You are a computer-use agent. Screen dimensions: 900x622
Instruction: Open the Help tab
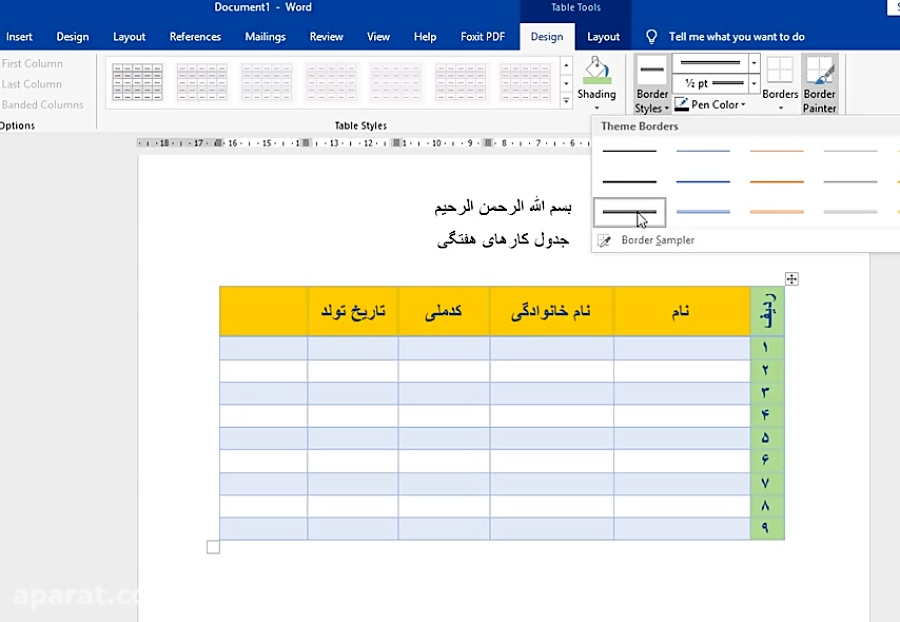coord(425,37)
